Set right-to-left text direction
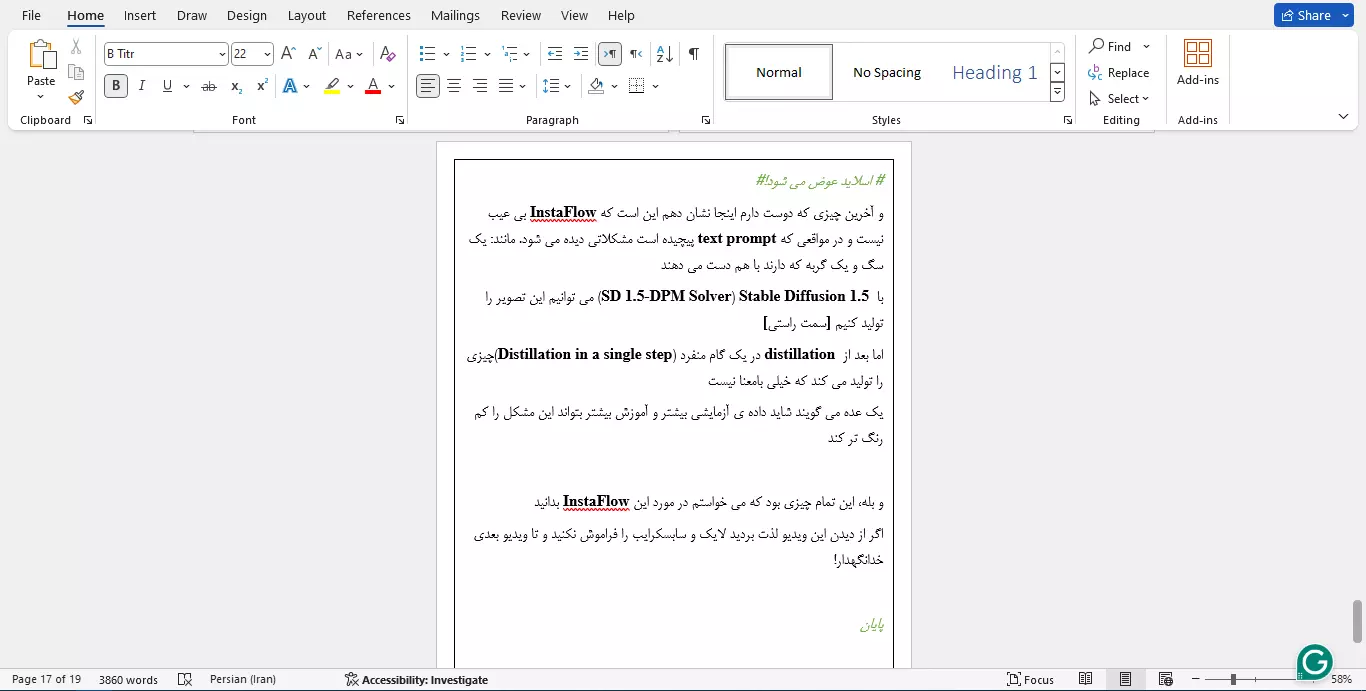Image resolution: width=1366 pixels, height=691 pixels. pyautogui.click(x=636, y=54)
